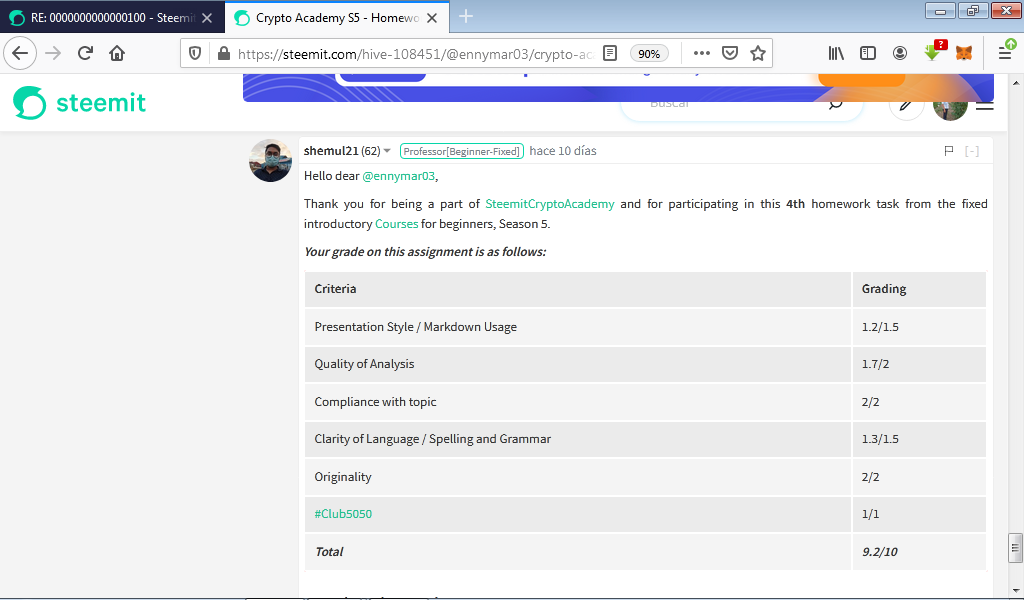Click the Steemit logo
The width and height of the screenshot is (1024, 600).
[x=80, y=103]
